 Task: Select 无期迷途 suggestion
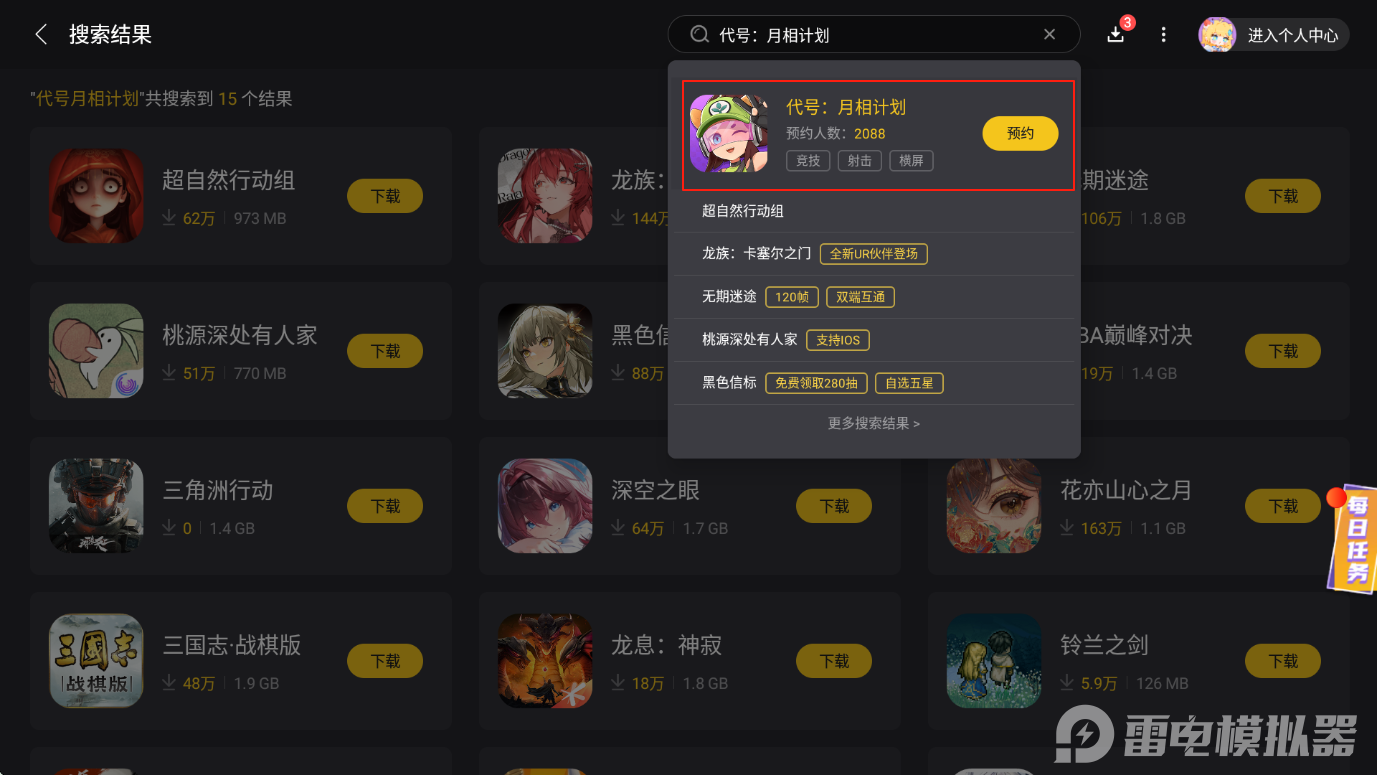pyautogui.click(x=874, y=297)
